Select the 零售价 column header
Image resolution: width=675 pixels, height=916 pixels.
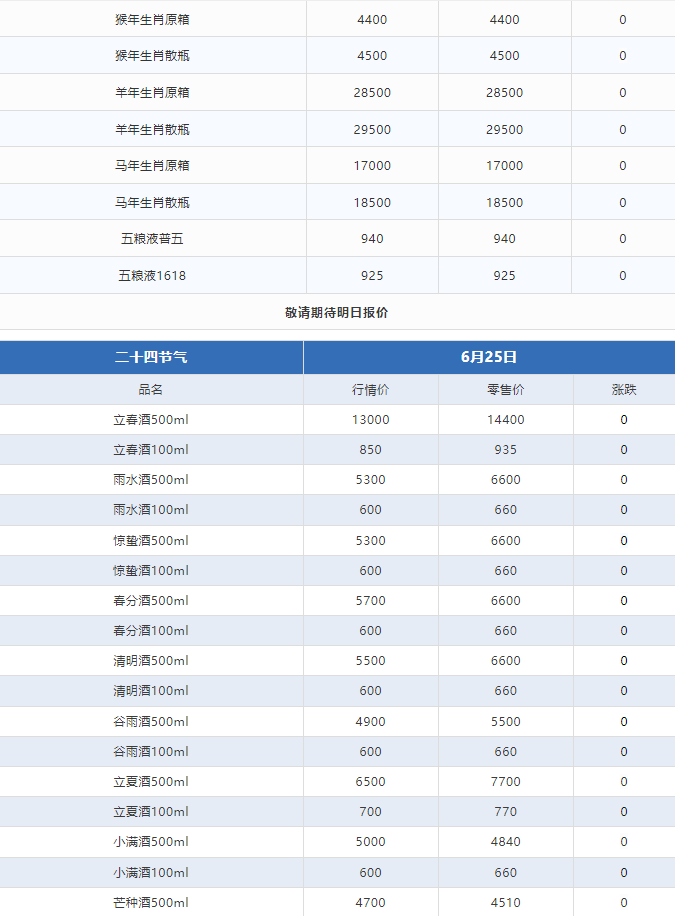pyautogui.click(x=506, y=390)
